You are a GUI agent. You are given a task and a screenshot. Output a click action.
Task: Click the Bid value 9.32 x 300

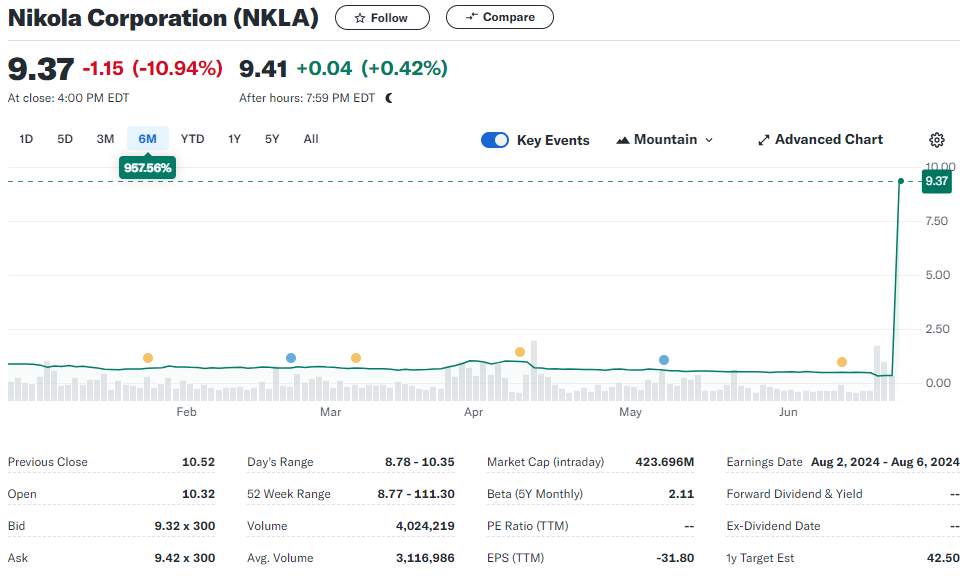[185, 526]
